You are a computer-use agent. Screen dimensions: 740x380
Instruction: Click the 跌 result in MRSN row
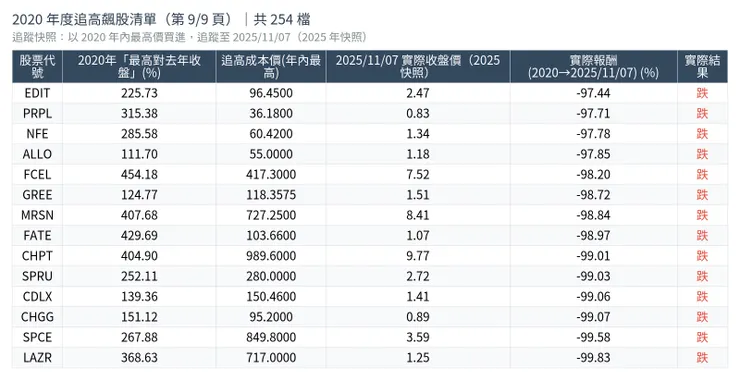coord(702,215)
